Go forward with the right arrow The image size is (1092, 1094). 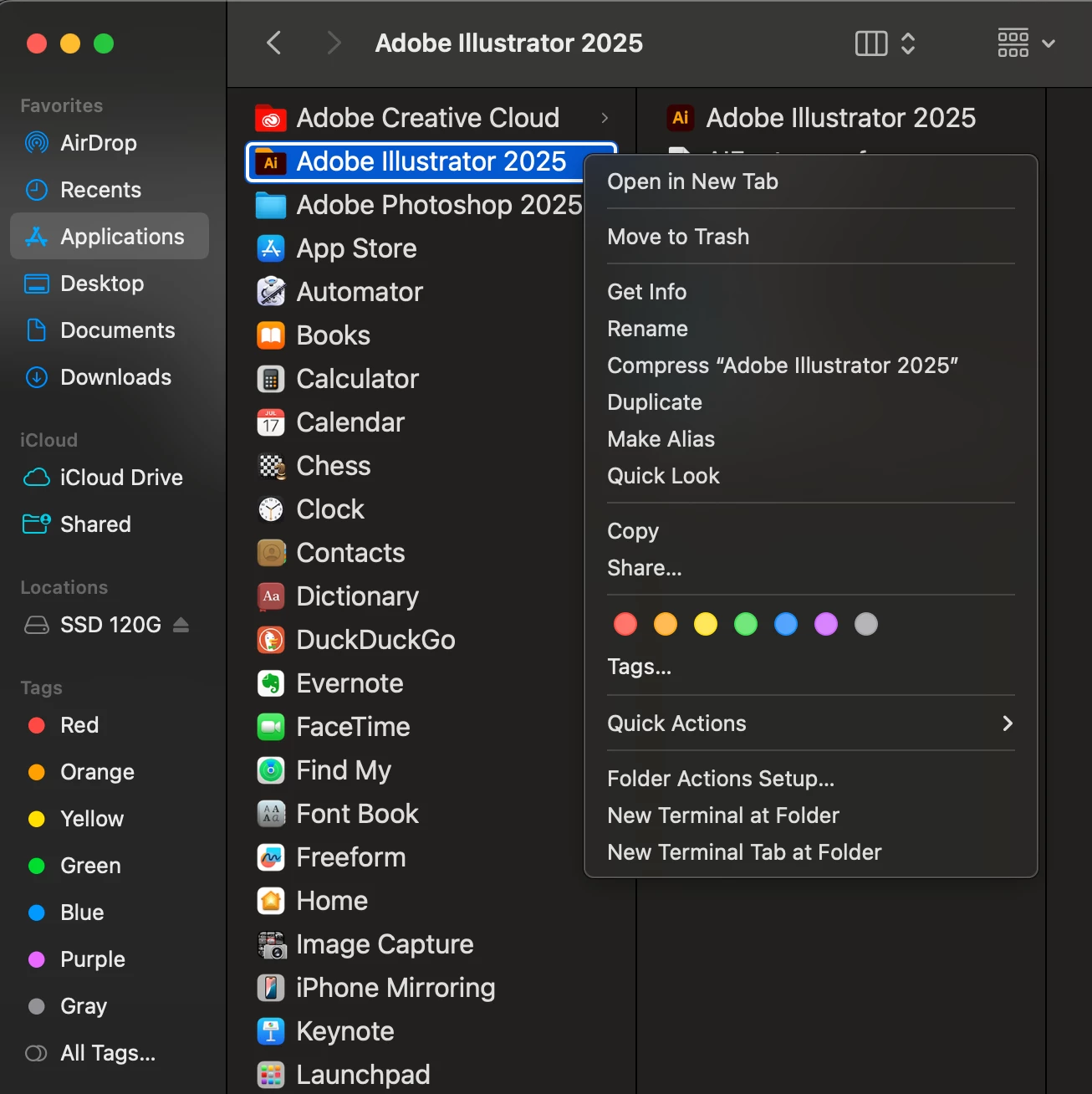[334, 43]
